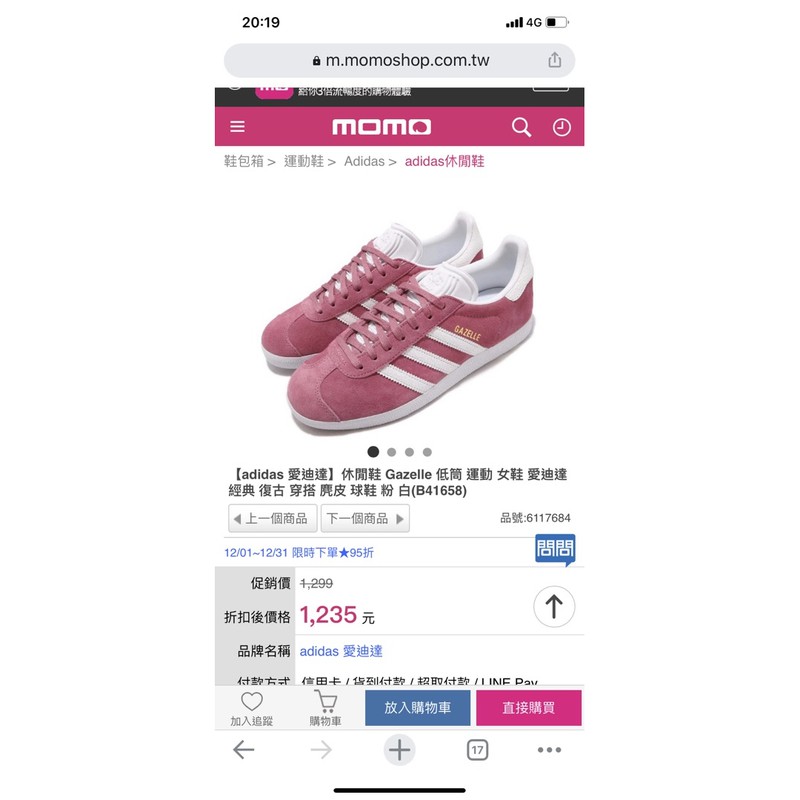Tap the back-to-top arrow button
Viewport: 800px width, 800px height.
[x=554, y=607]
